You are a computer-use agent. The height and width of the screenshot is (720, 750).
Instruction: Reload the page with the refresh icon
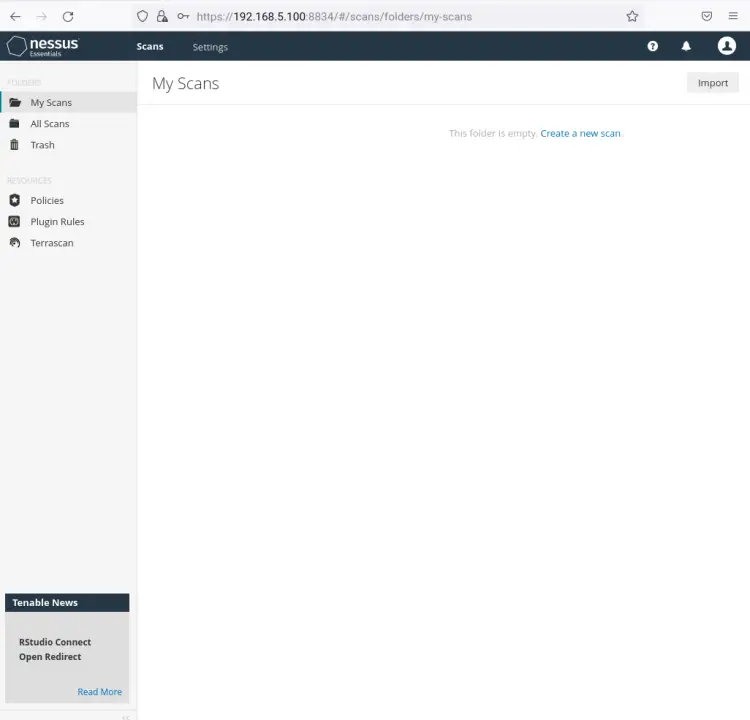[x=68, y=16]
